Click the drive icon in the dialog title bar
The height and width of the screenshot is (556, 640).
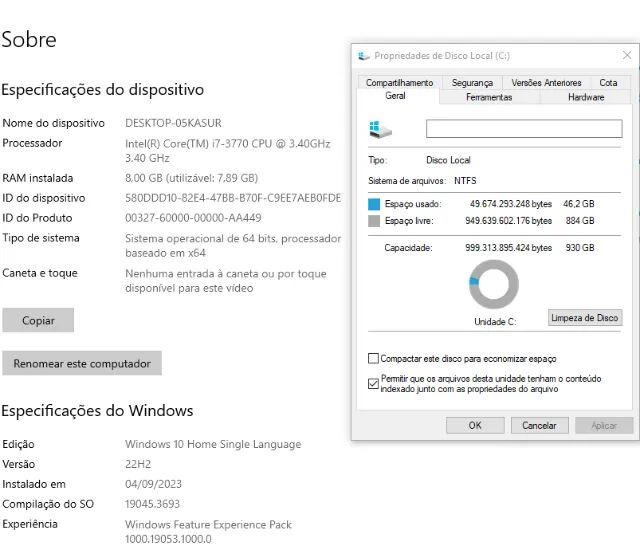364,56
